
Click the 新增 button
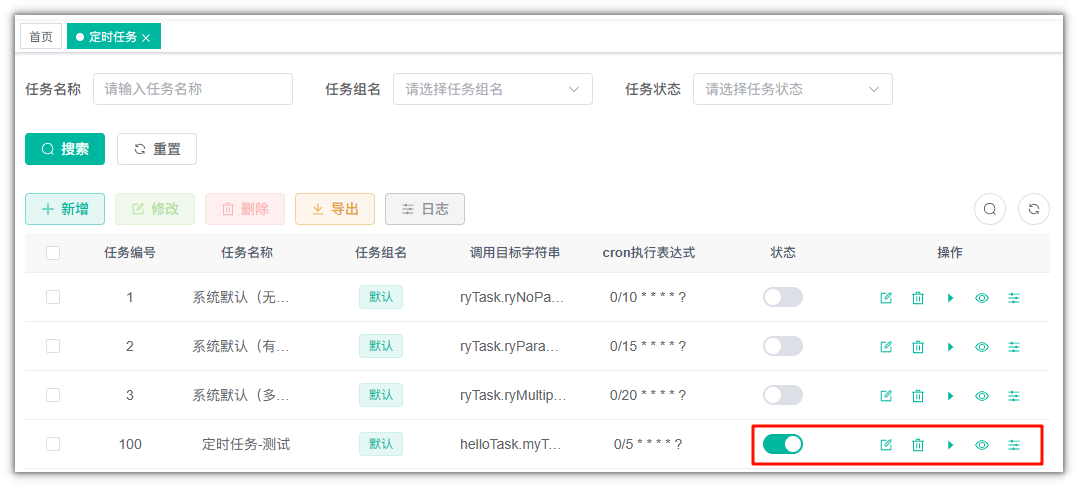coord(65,209)
